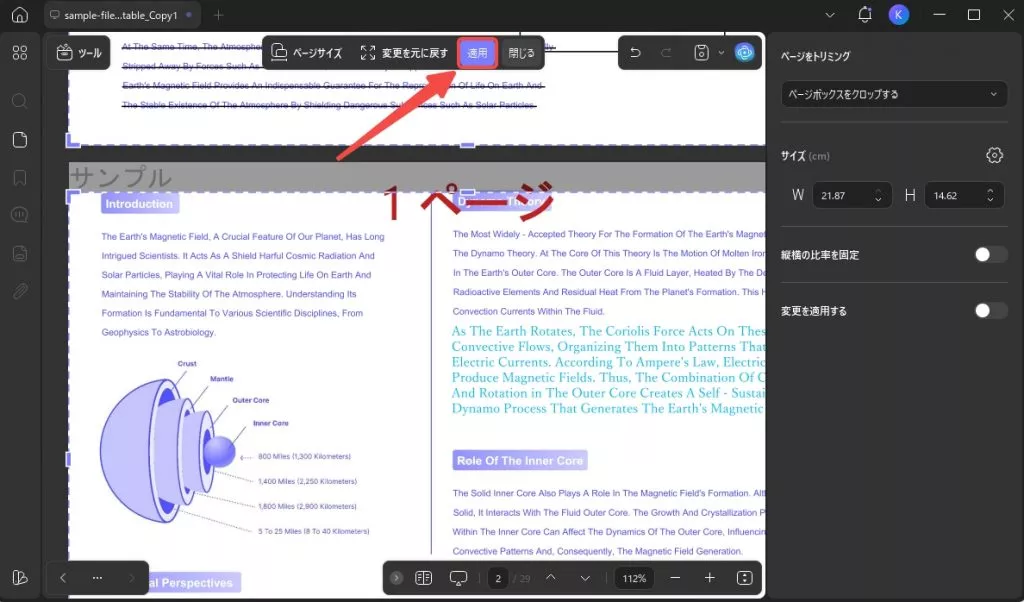Open size unit settings gear
1024x602 pixels.
pyautogui.click(x=994, y=155)
